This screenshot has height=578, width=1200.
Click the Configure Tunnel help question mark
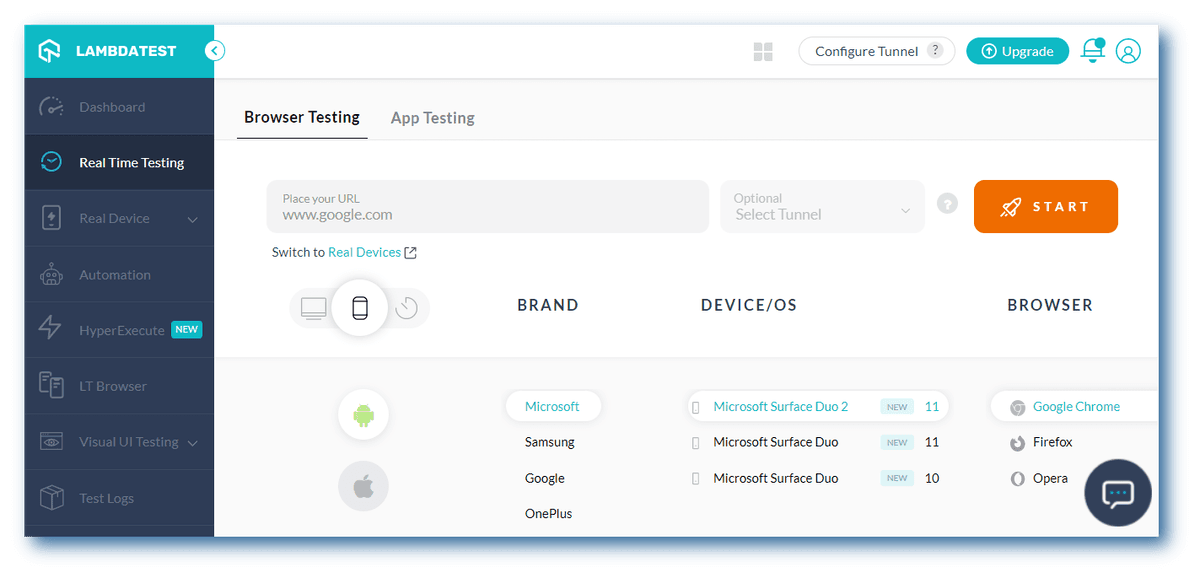coord(935,51)
